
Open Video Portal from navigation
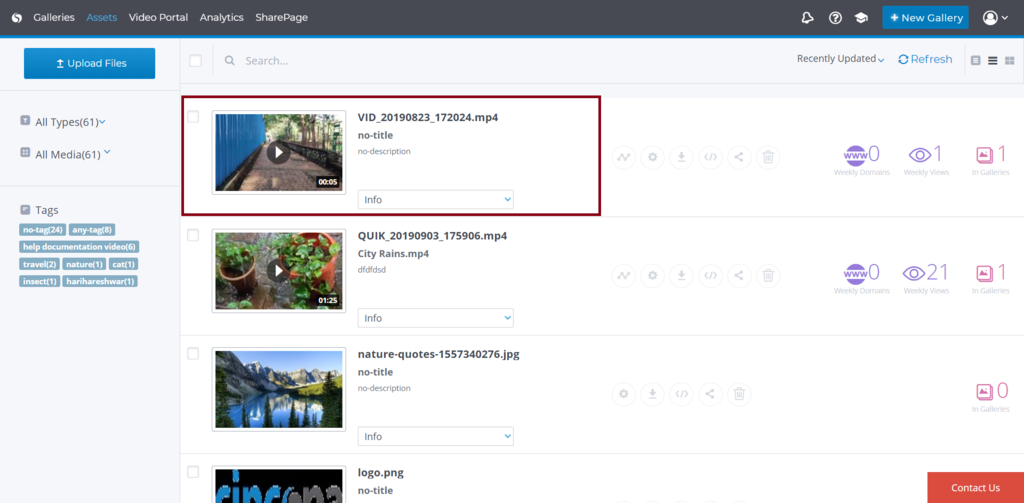158,18
